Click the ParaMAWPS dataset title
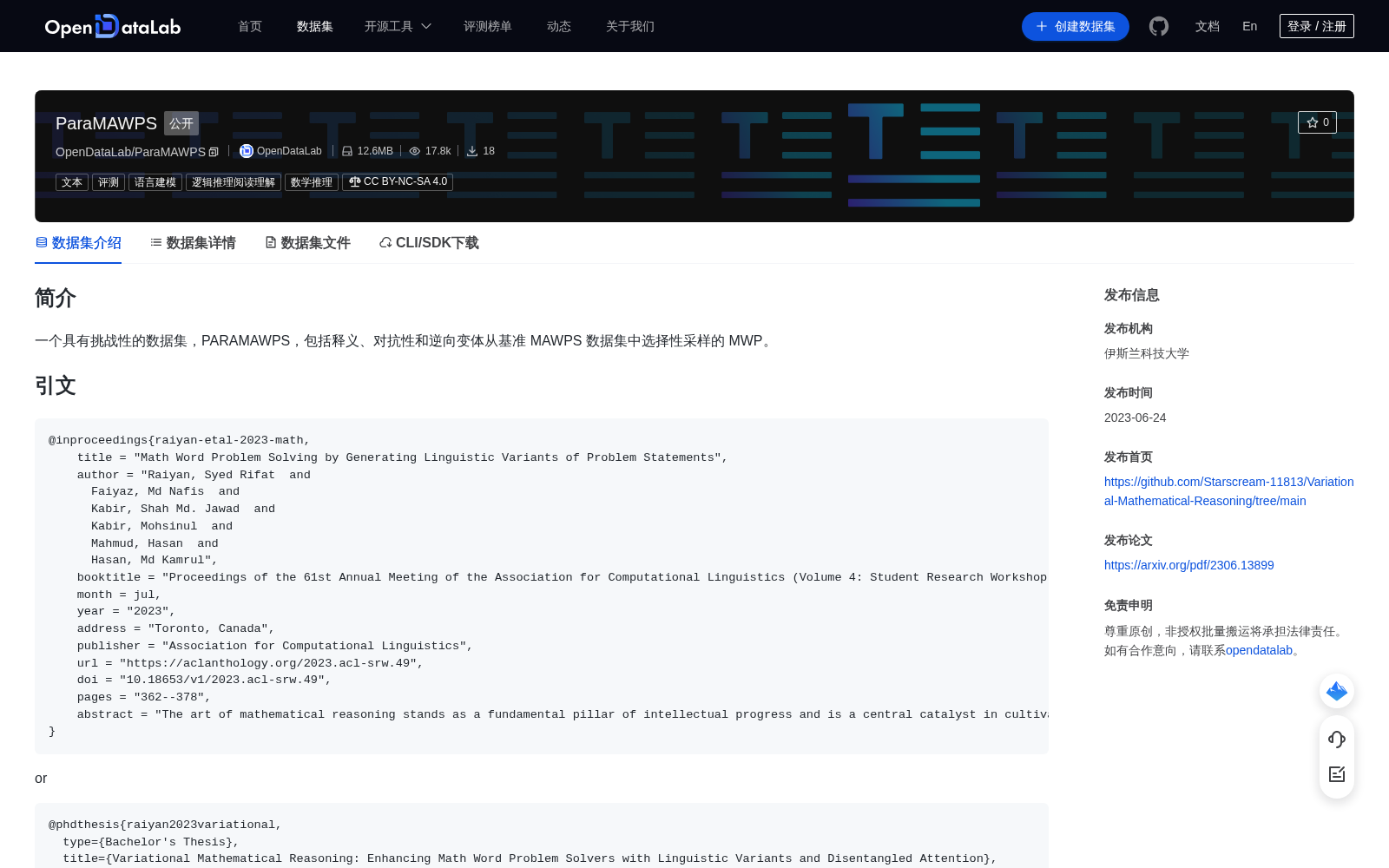 coord(106,123)
